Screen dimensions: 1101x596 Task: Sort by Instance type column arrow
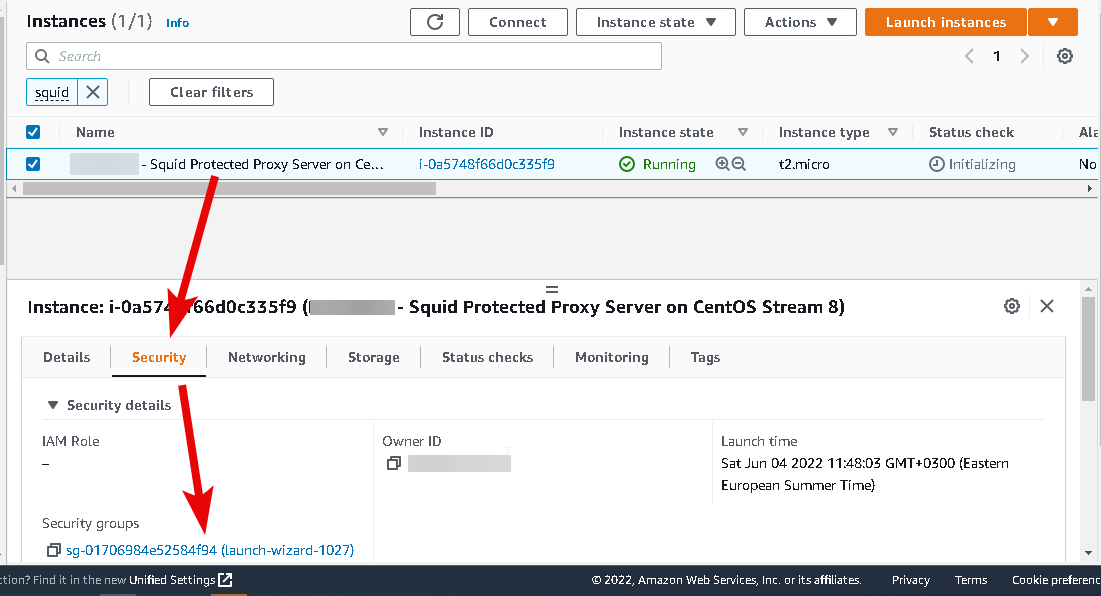[x=893, y=132]
